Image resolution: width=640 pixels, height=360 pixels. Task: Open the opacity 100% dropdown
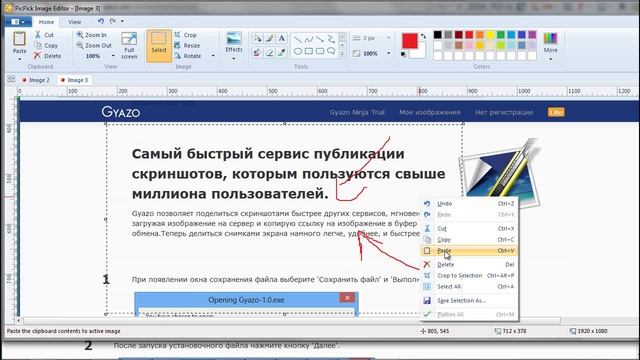click(389, 53)
